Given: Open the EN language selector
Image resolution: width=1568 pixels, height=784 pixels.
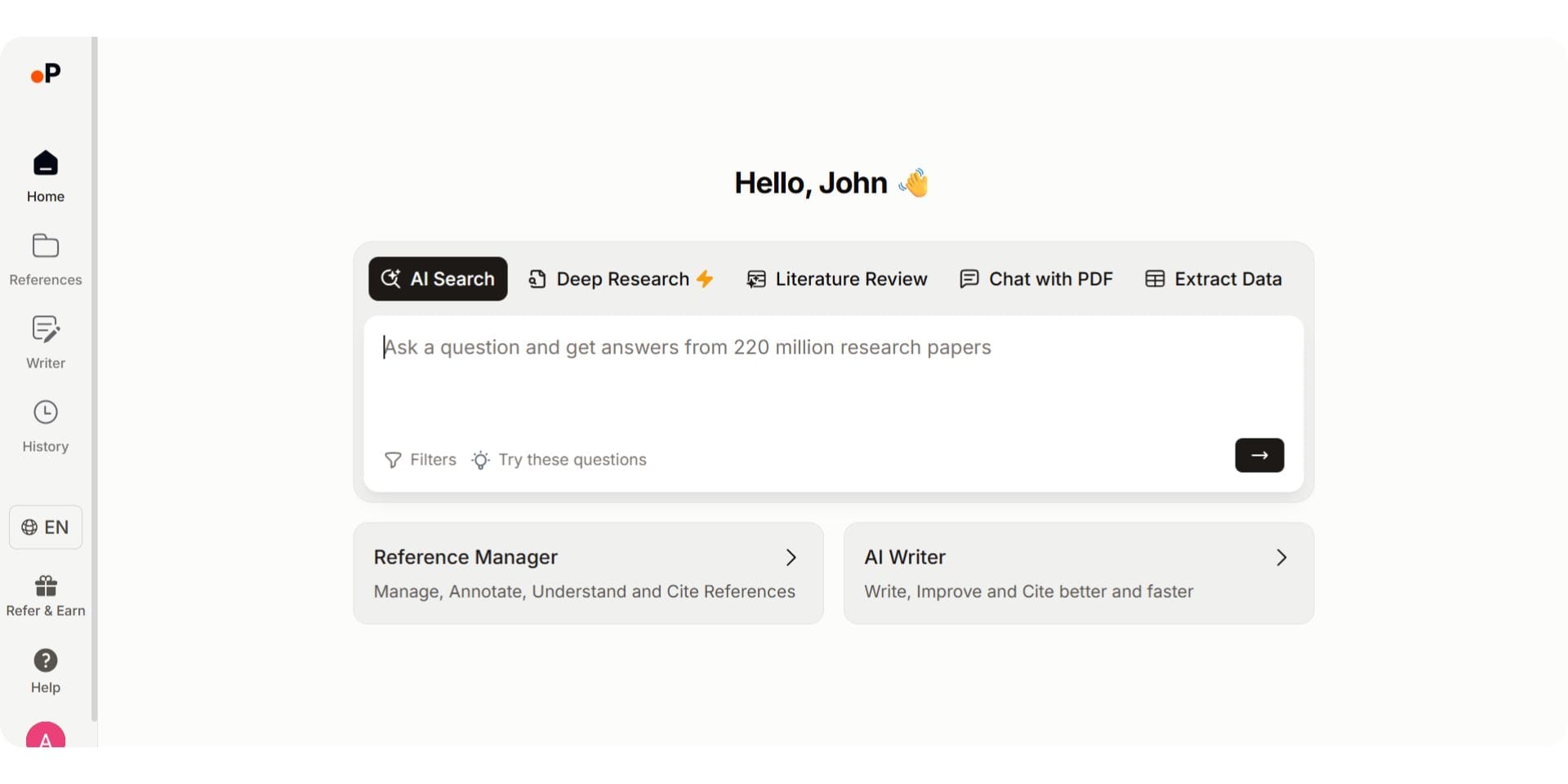Looking at the screenshot, I should [46, 527].
